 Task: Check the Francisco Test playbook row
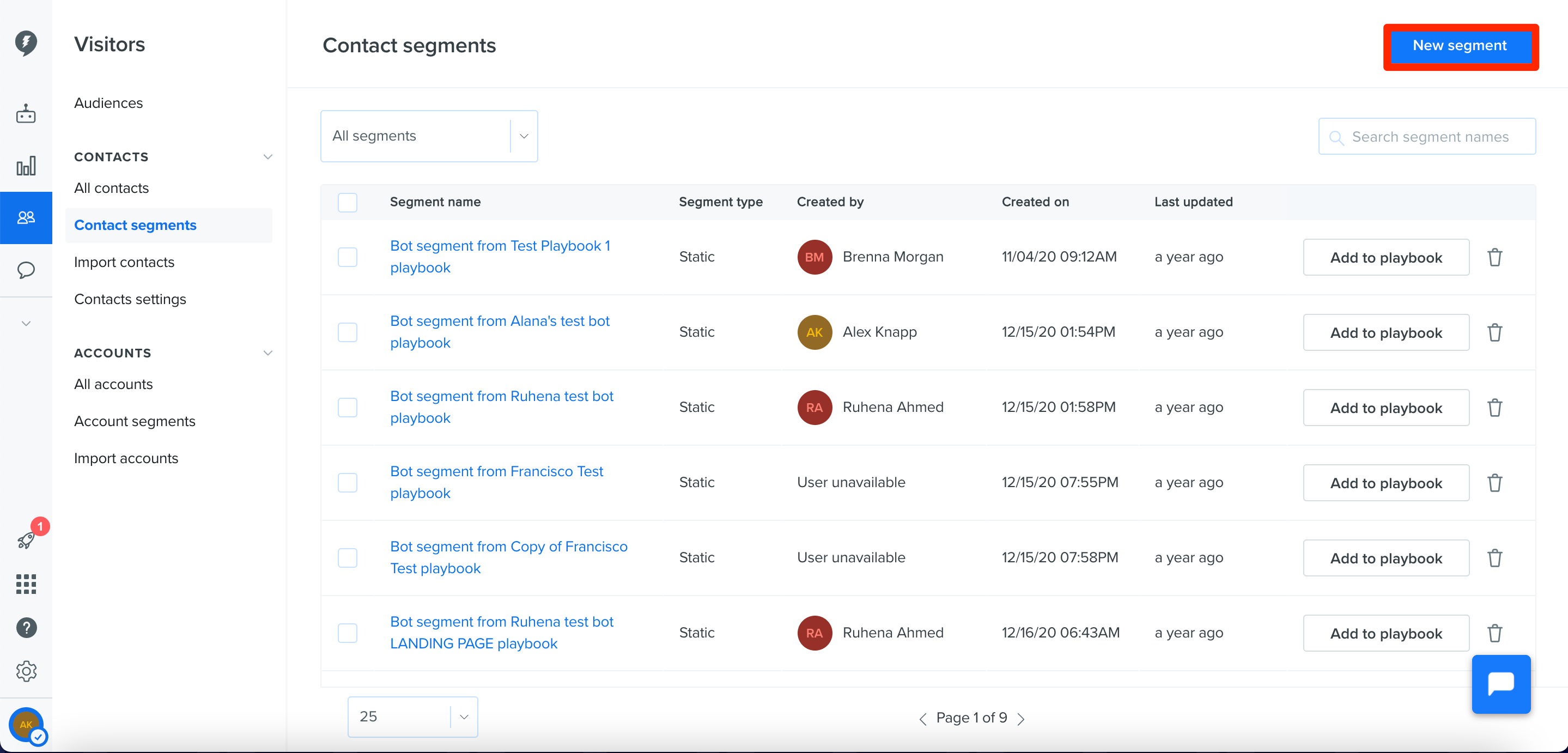pyautogui.click(x=348, y=483)
